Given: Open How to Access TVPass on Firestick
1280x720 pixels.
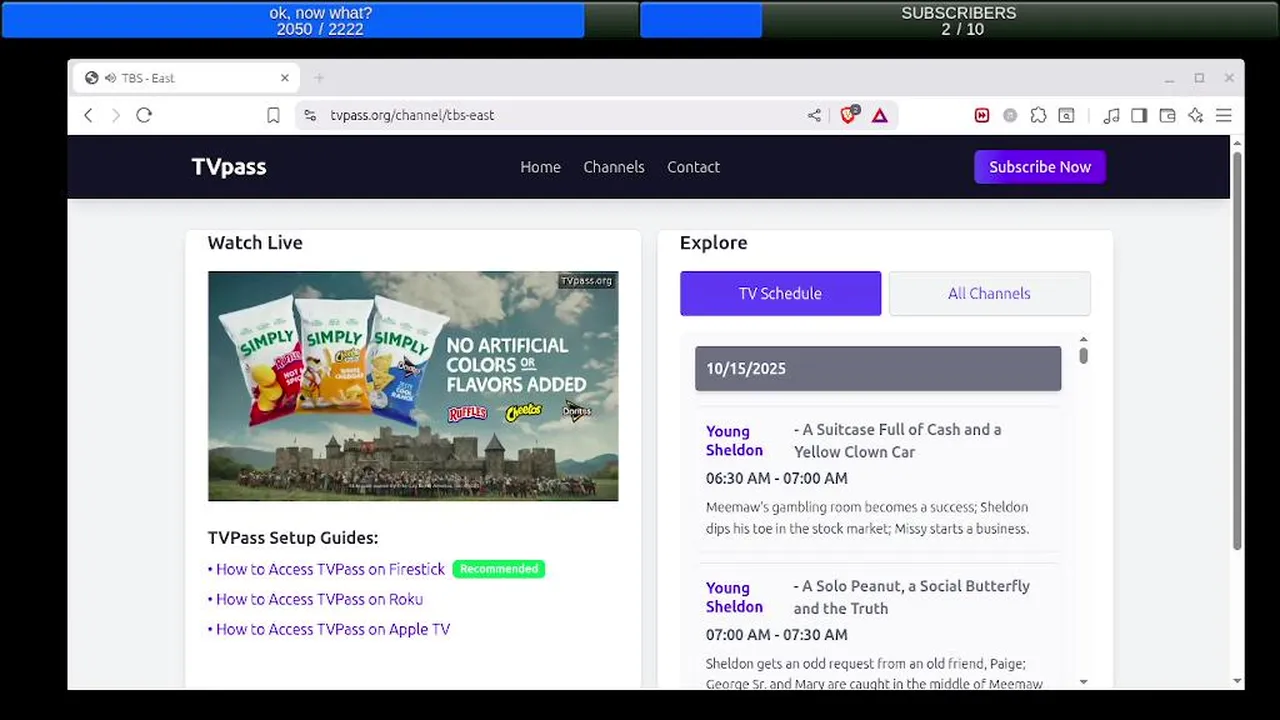Looking at the screenshot, I should point(330,569).
